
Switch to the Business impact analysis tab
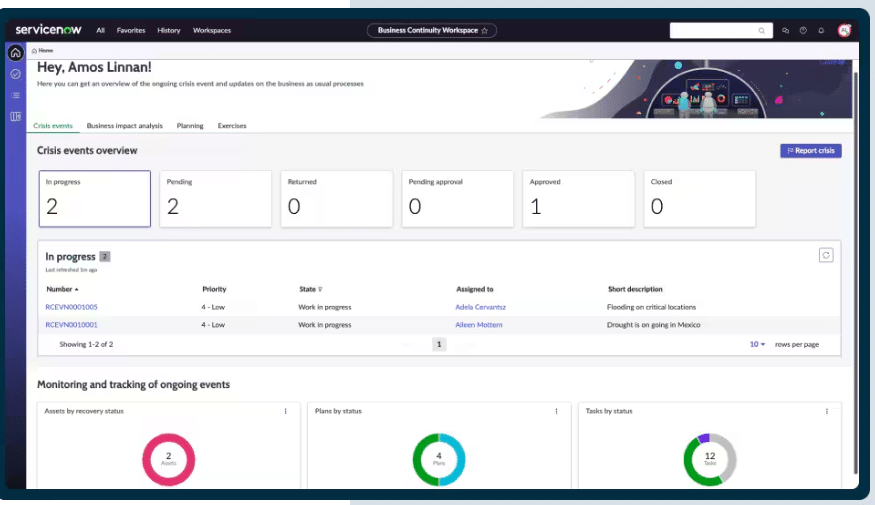pos(124,126)
